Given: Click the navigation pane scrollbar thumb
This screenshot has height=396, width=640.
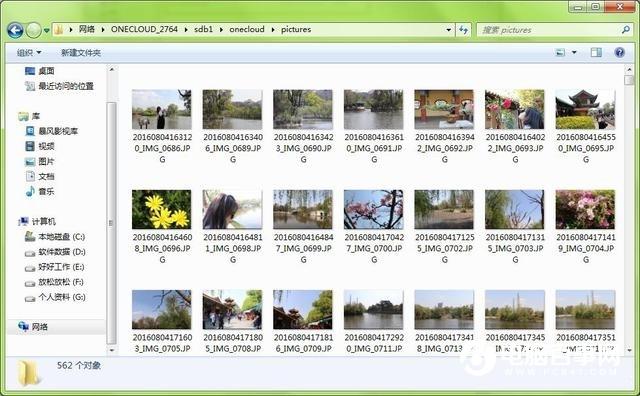Looking at the screenshot, I should pos(111,223).
